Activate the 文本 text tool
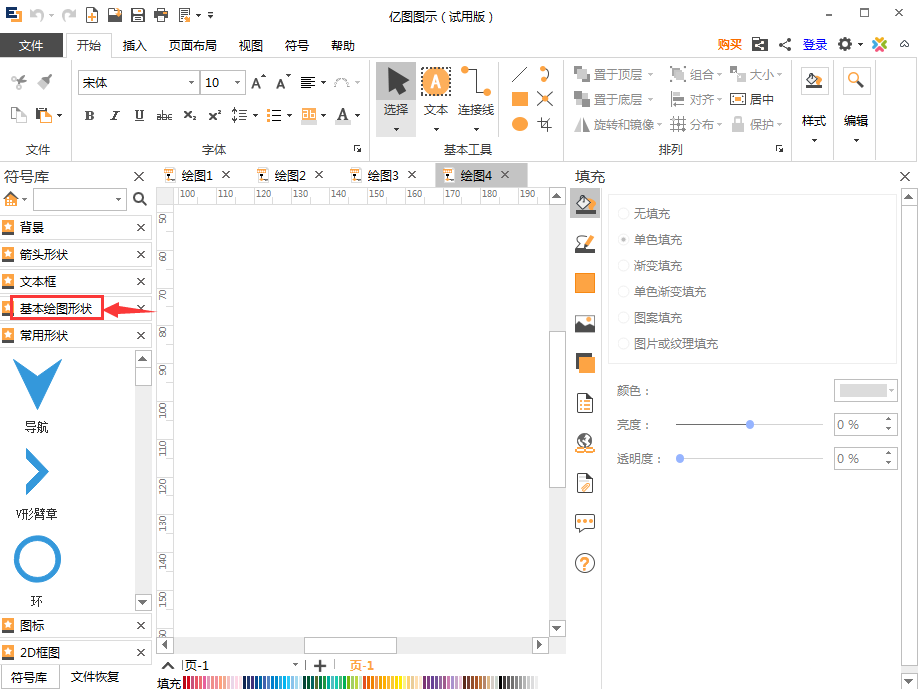This screenshot has height=689, width=920. tap(436, 97)
